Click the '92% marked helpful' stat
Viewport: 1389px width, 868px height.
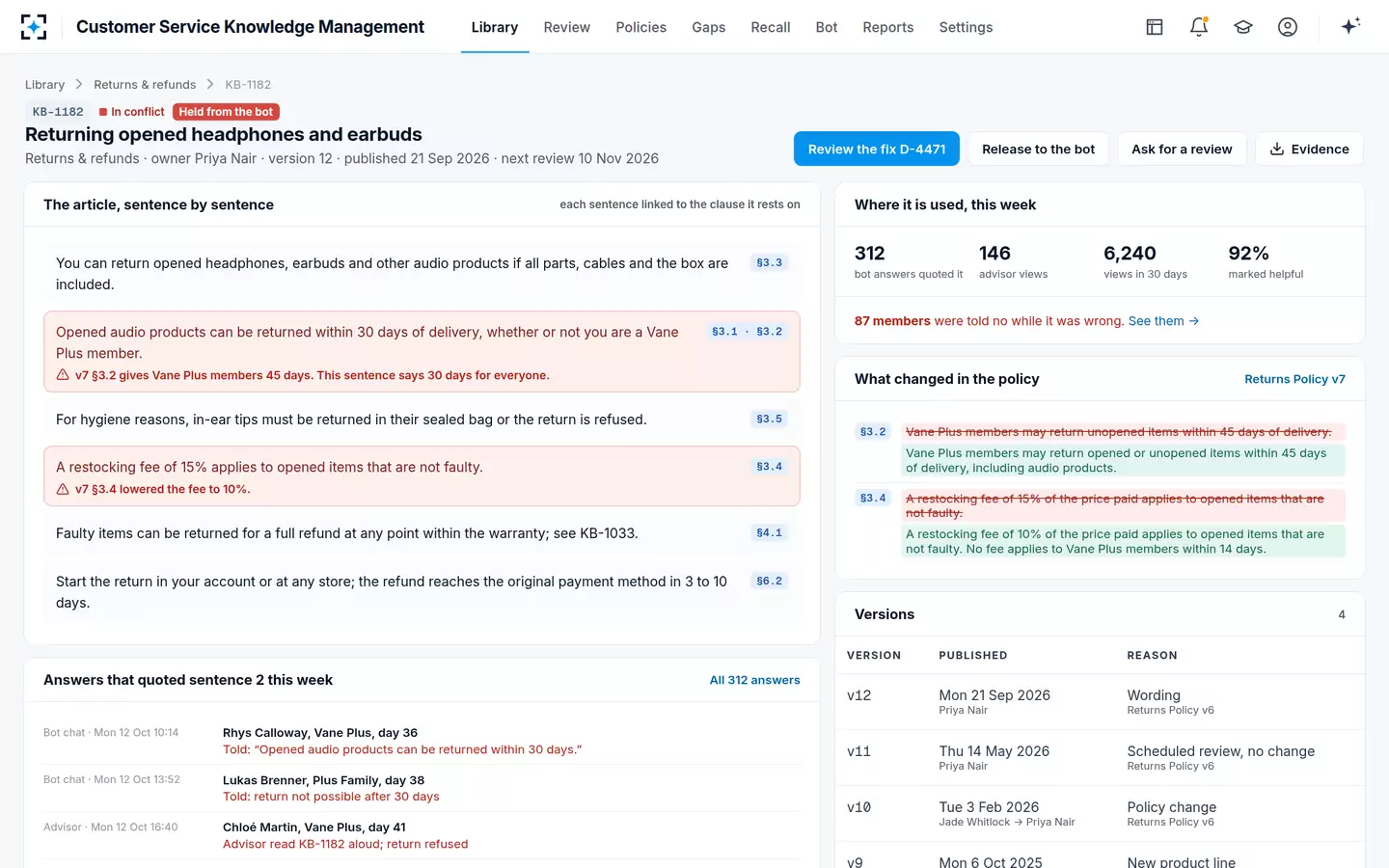1266,262
